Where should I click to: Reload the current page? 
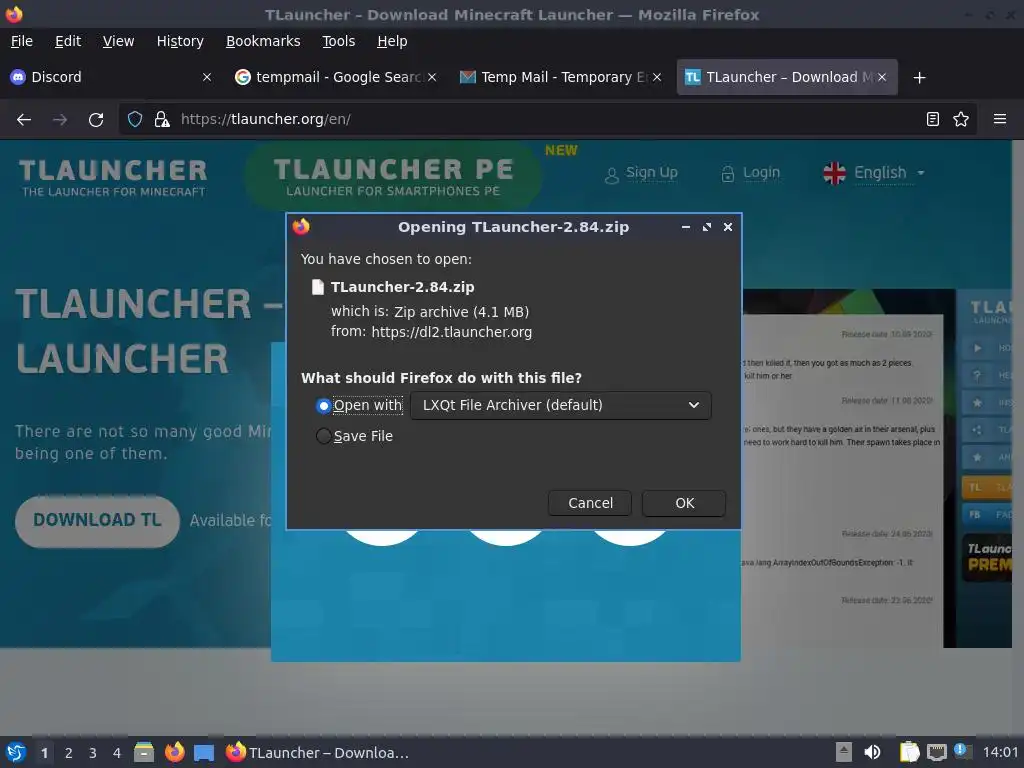point(96,120)
